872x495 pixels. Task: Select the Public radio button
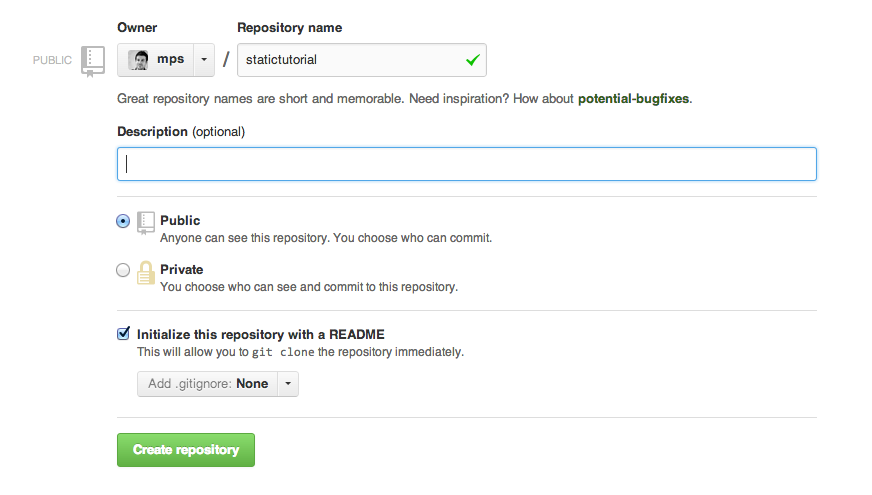[x=123, y=221]
